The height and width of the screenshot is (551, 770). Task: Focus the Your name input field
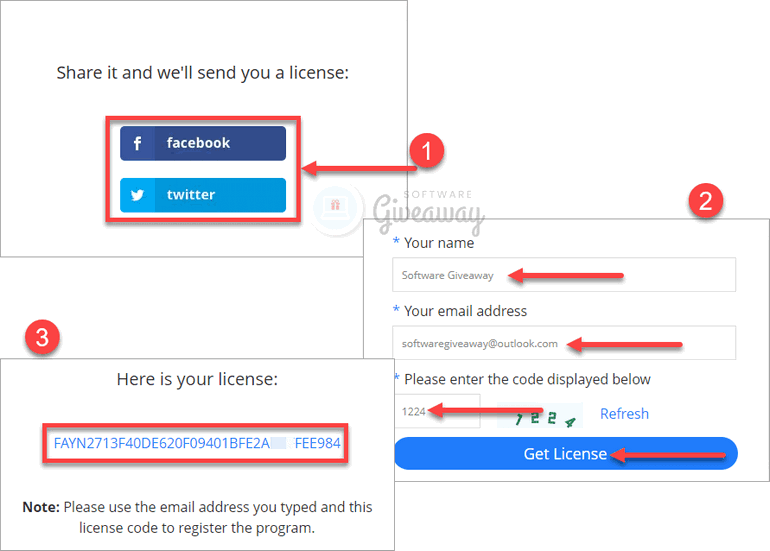click(564, 275)
